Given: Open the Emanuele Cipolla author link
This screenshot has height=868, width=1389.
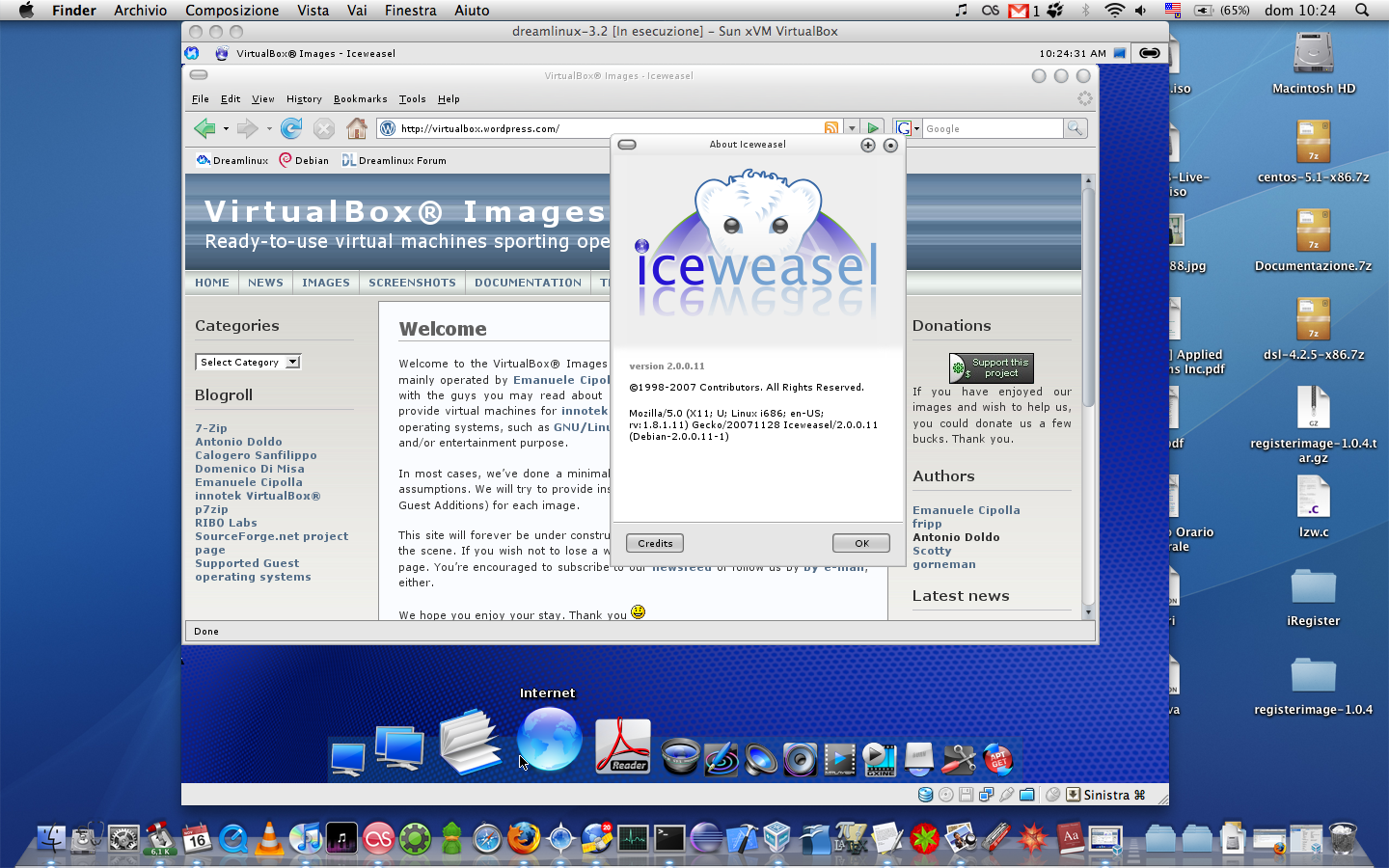Looking at the screenshot, I should [966, 510].
